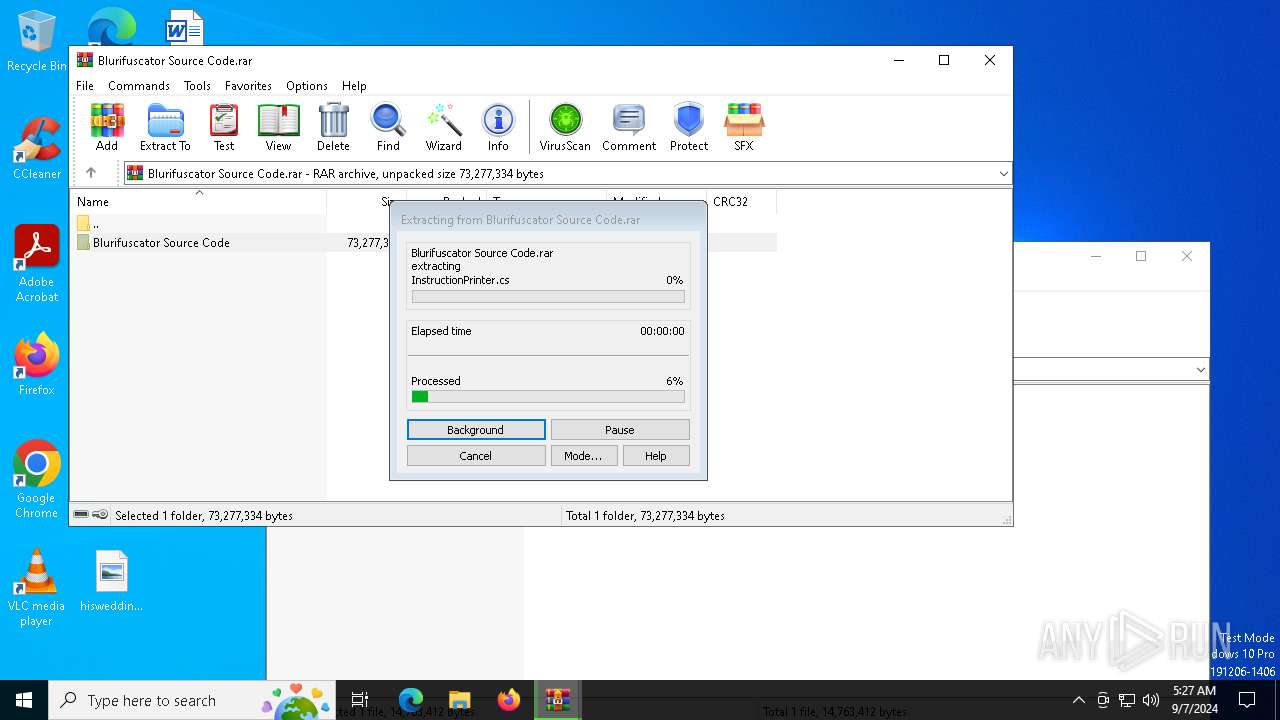Viewport: 1280px width, 720px height.
Task: Click WinRAR taskbar button
Action: point(557,700)
